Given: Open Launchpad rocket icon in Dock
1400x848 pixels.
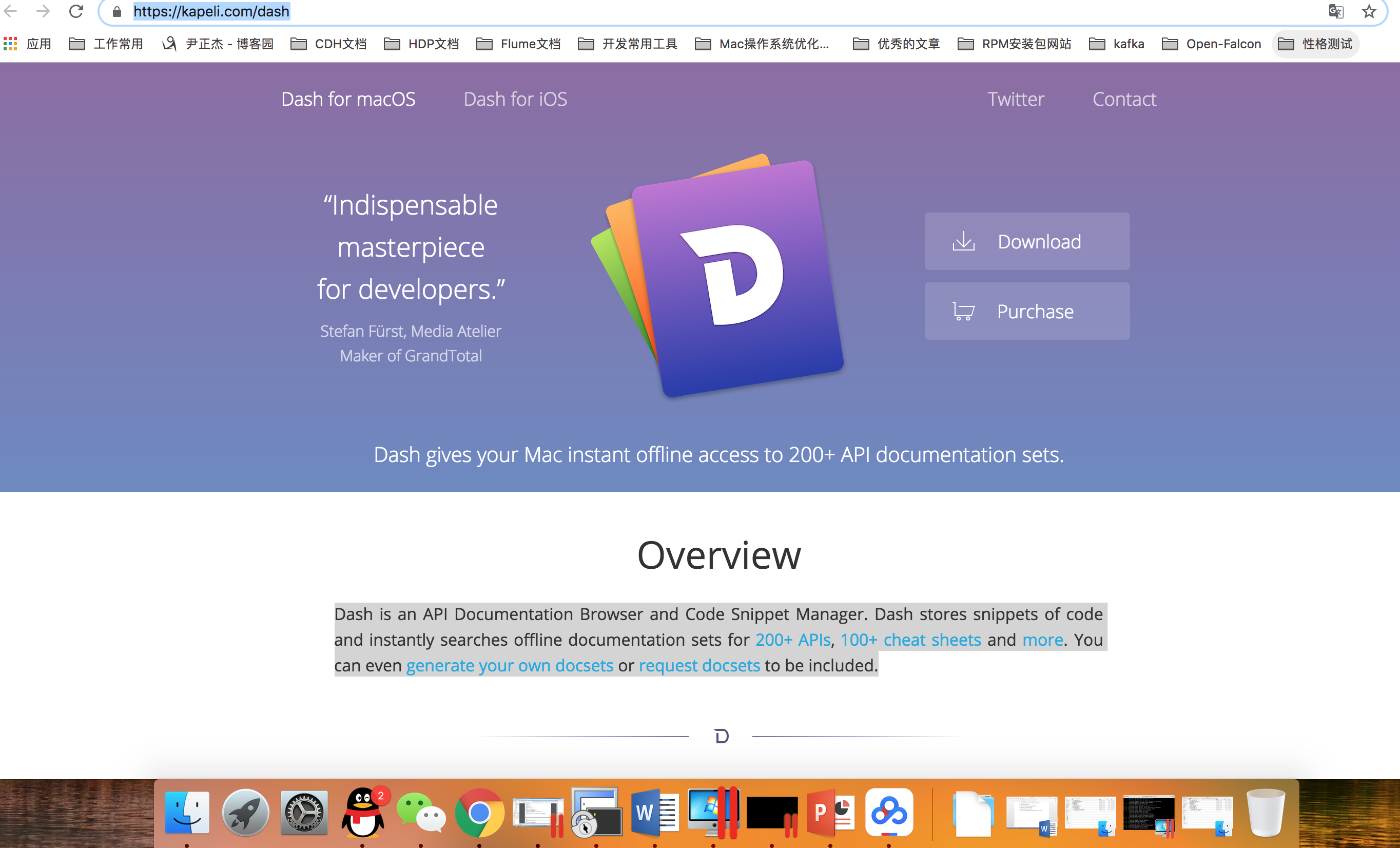Looking at the screenshot, I should tap(245, 813).
